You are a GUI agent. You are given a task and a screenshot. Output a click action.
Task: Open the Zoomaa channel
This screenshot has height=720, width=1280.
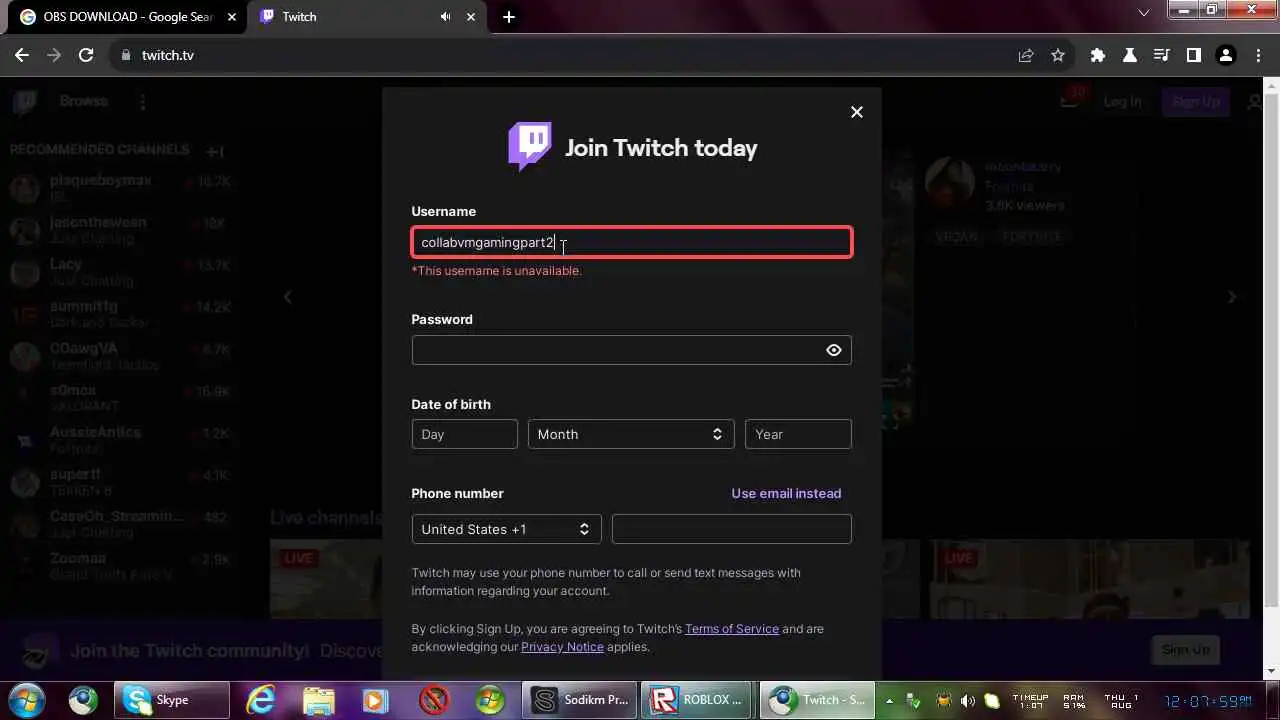coord(120,565)
